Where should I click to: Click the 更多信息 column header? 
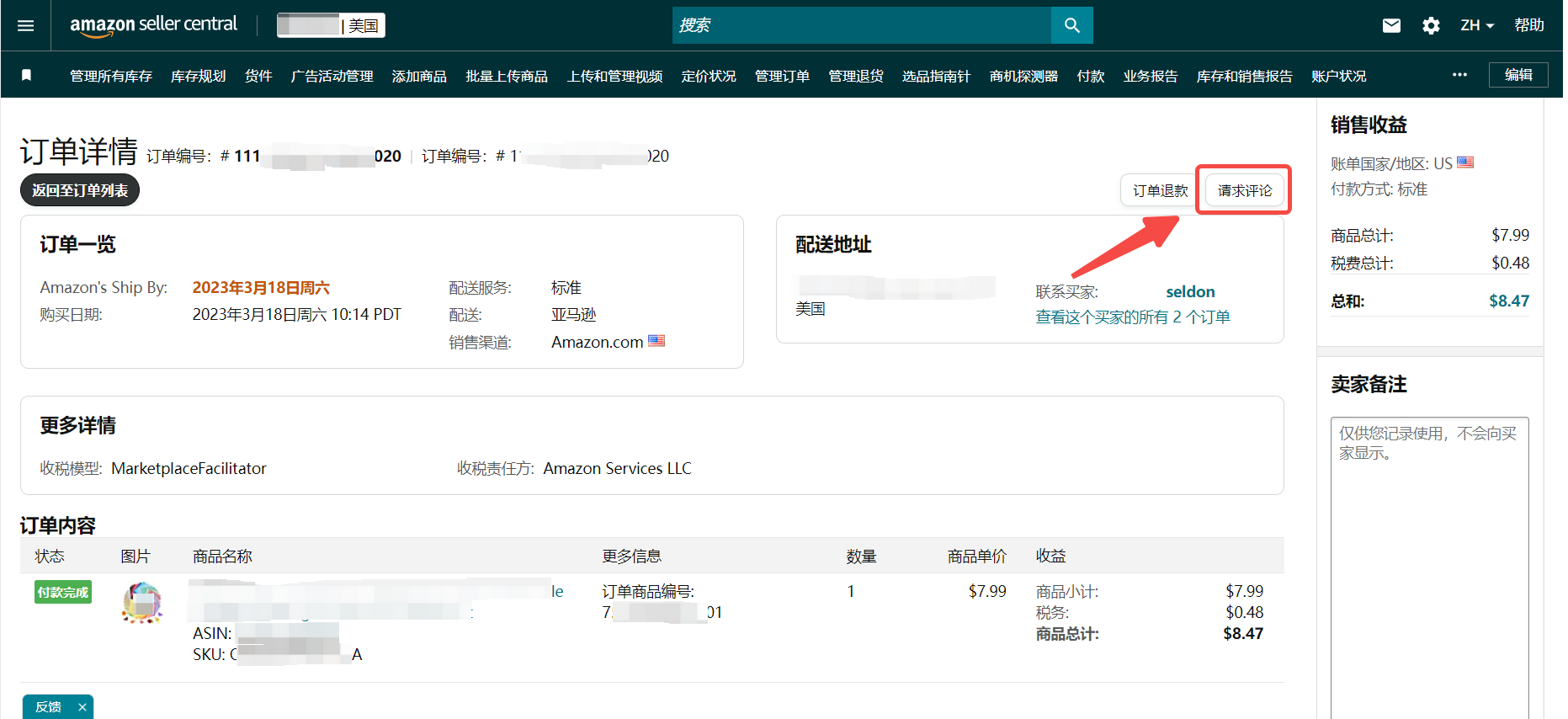click(631, 556)
